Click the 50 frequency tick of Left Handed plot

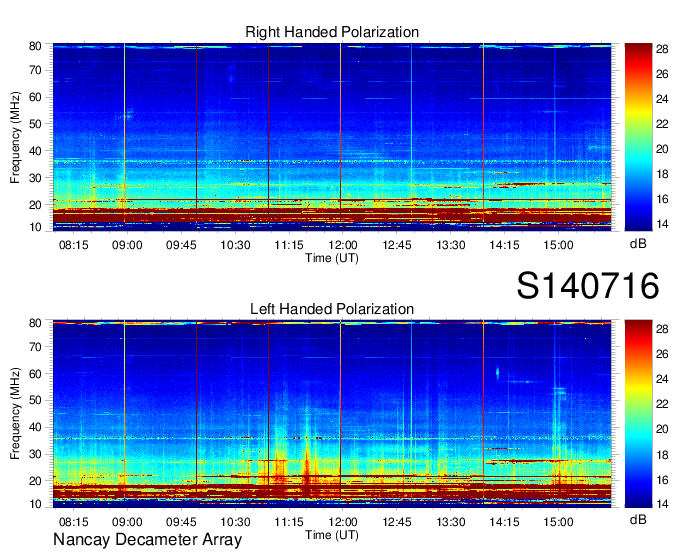35,401
